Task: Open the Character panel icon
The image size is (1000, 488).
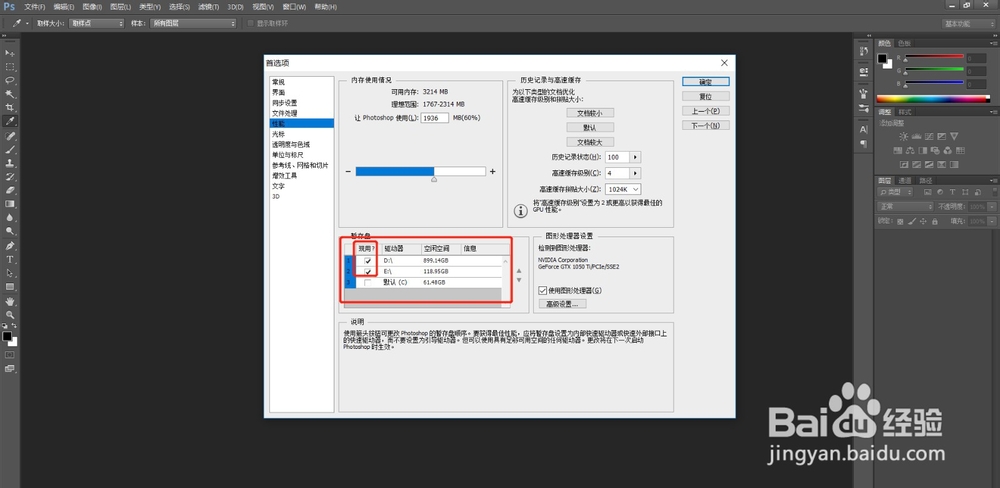Action: (864, 129)
